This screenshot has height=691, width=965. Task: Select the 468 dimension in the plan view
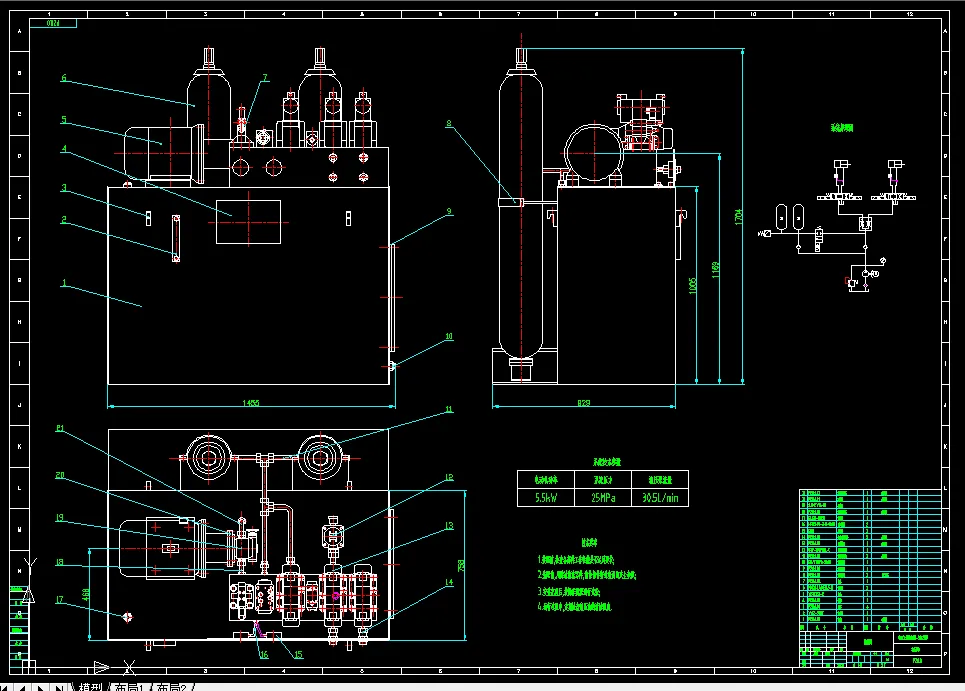(x=86, y=594)
